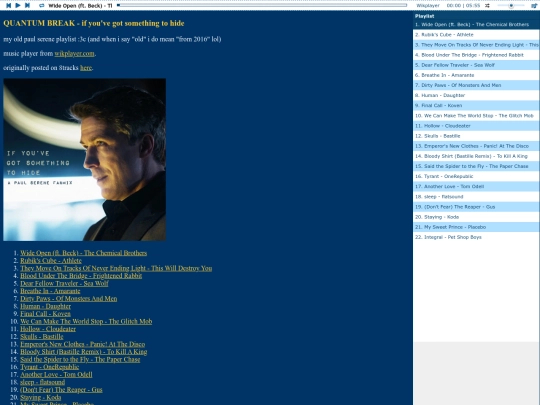Click the now-playing title 'Wide Open (ft. Beck)'
Screen dimensions: 540x405
pyautogui.click(x=80, y=6)
